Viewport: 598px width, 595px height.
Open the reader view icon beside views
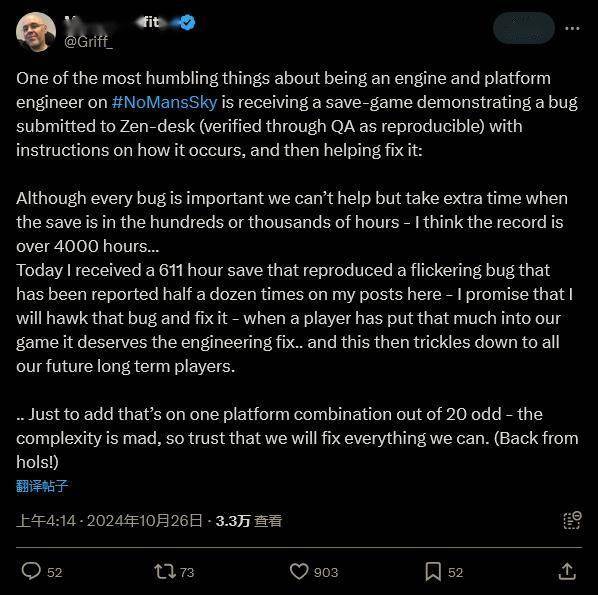point(572,521)
